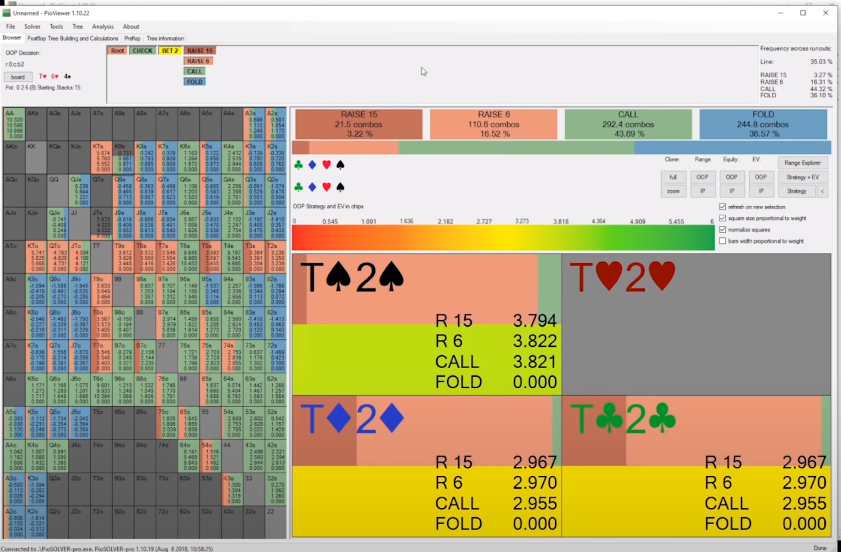The height and width of the screenshot is (552, 841).
Task: Click the blue diamond icon in the upper suit row
Action: 312,163
